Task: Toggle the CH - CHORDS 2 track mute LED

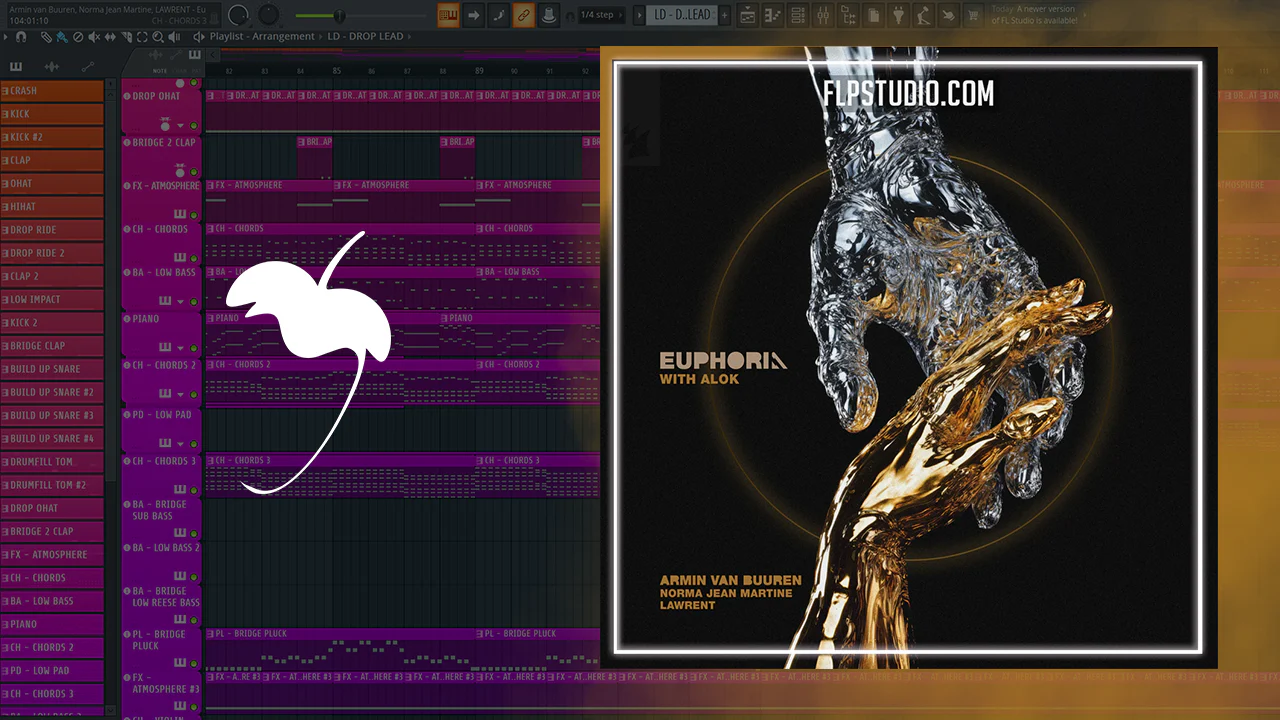Action: coord(193,394)
